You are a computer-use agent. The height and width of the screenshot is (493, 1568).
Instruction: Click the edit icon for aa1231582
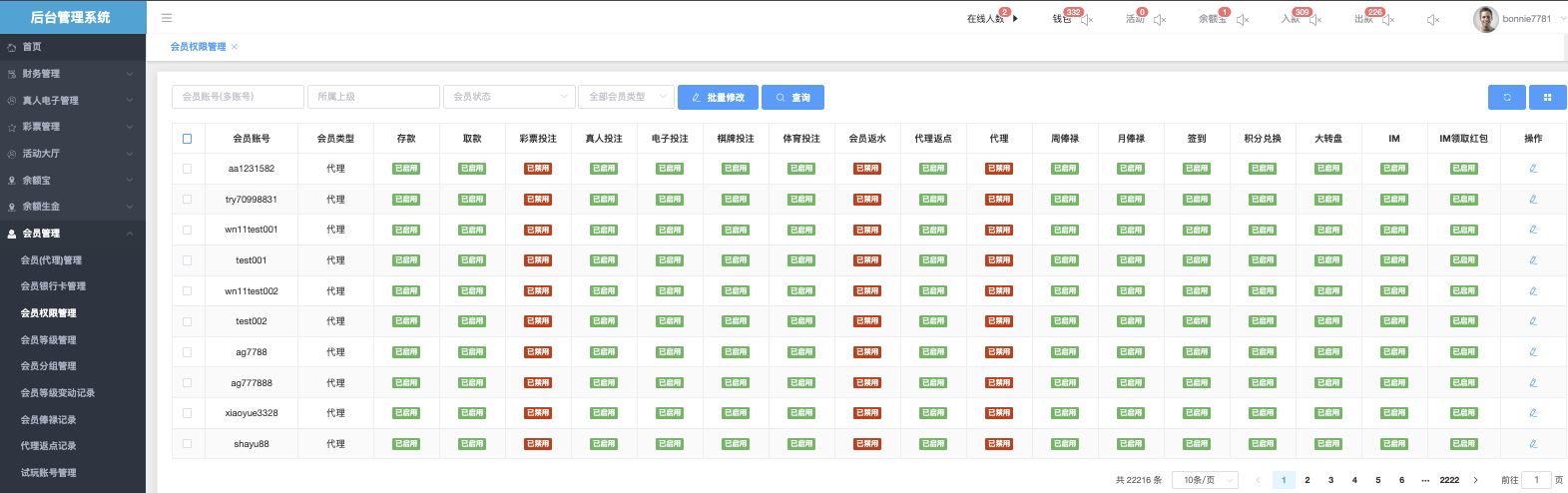1533,169
